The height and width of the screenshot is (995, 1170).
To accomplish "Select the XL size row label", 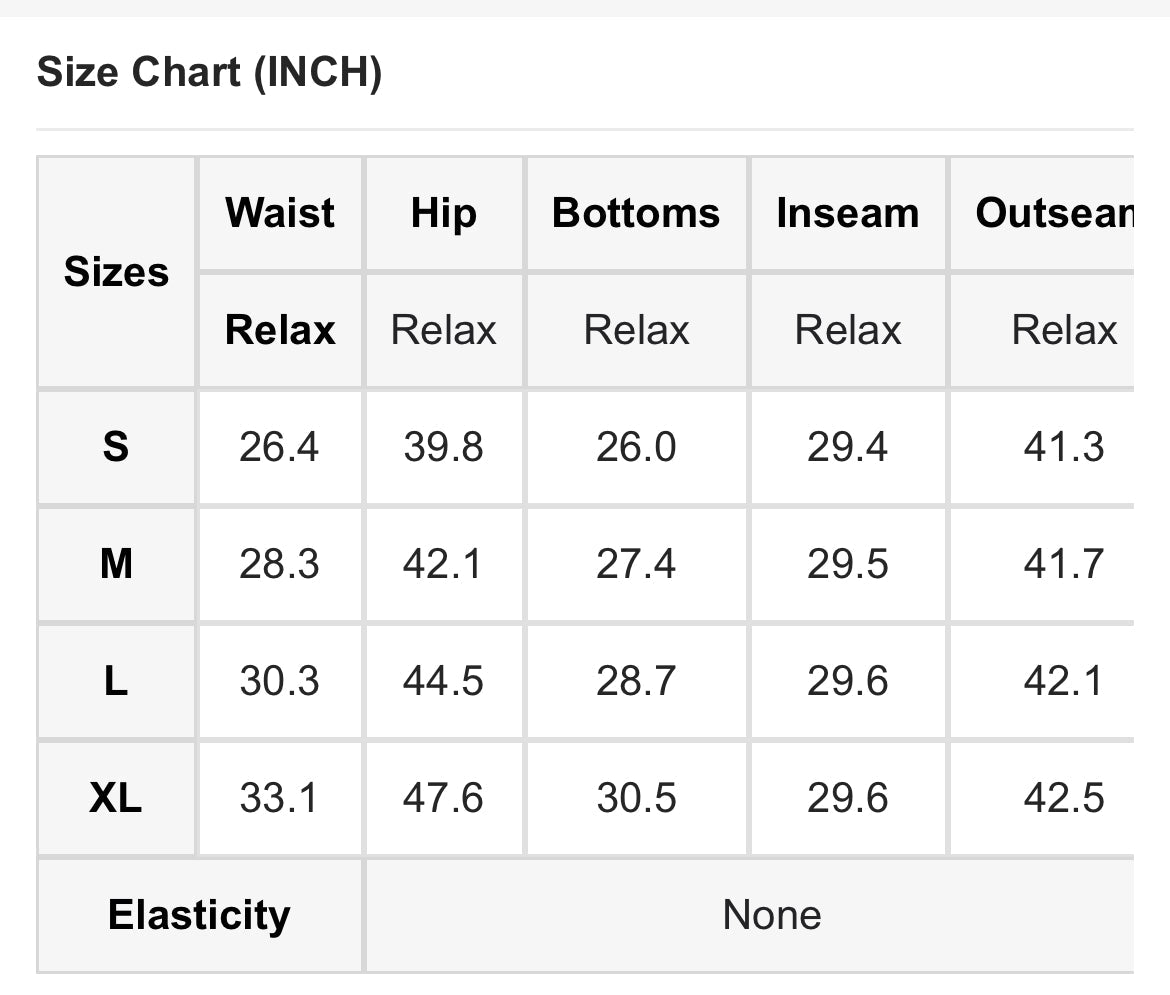I will tap(116, 798).
